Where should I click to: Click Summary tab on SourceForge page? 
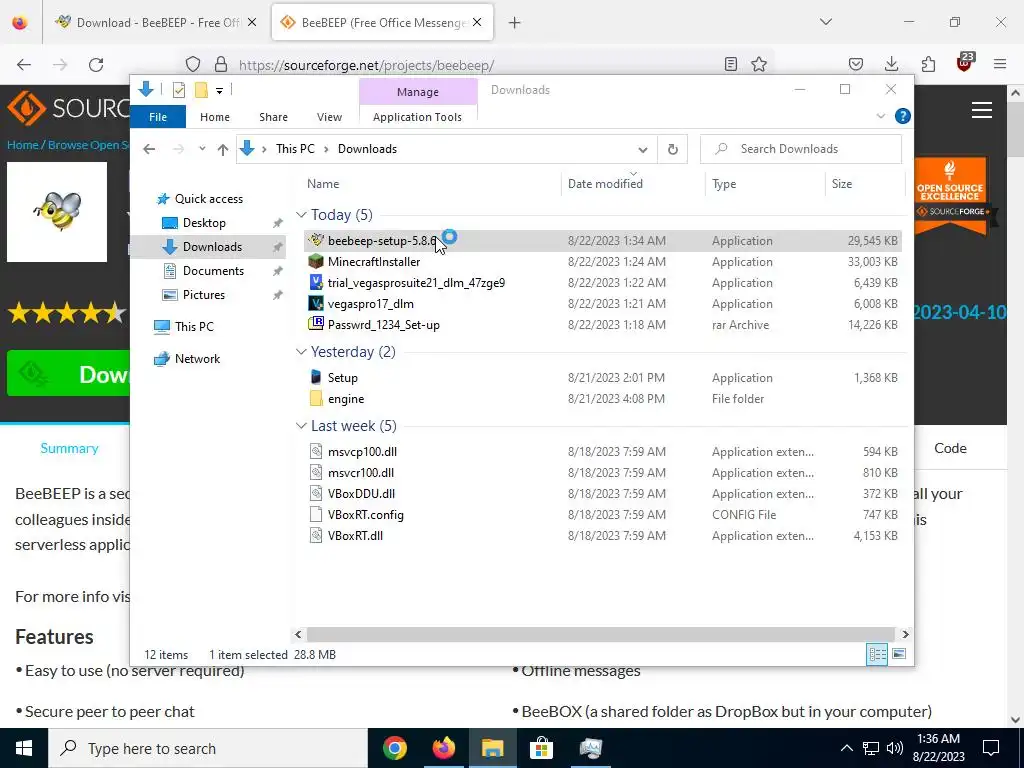click(69, 448)
